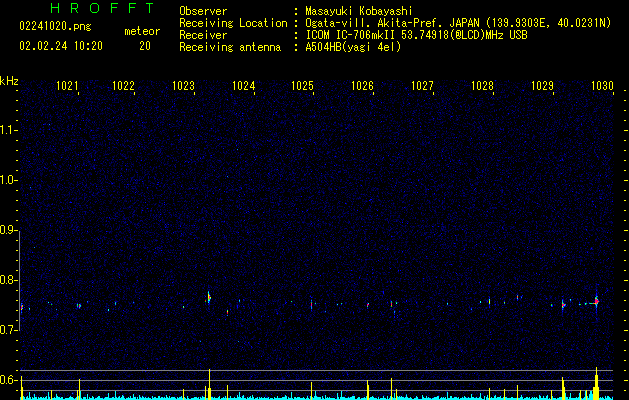Click the Observer label
This screenshot has height=400, width=629.
pos(203,11)
